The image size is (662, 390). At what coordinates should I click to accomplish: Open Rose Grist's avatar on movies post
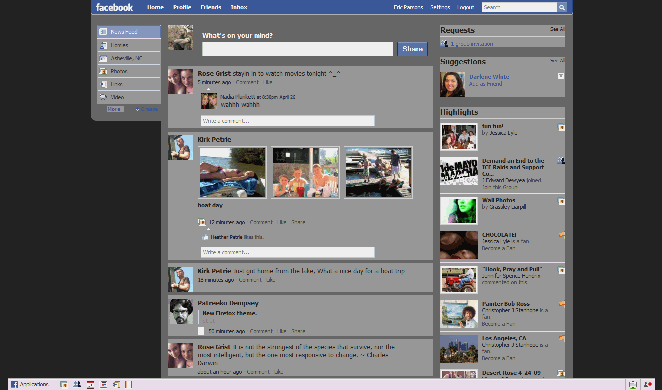(180, 81)
